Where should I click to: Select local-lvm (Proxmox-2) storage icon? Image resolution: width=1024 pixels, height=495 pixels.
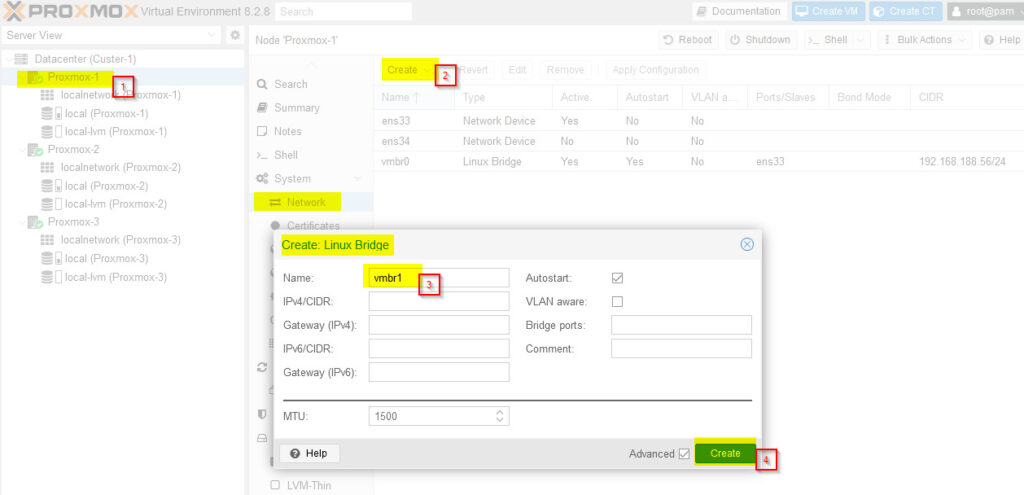coord(51,204)
